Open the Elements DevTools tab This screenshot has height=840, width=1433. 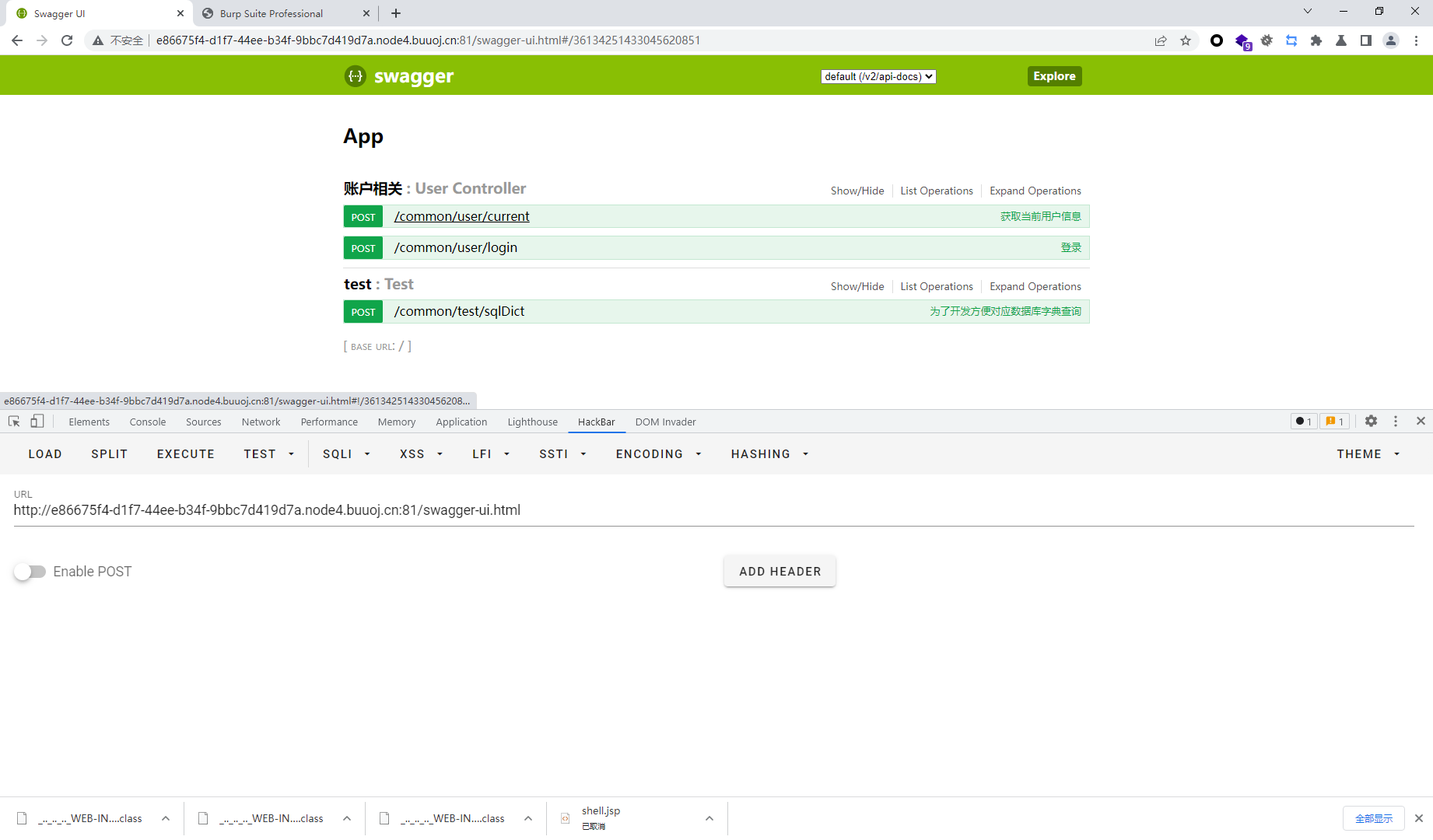coord(89,422)
